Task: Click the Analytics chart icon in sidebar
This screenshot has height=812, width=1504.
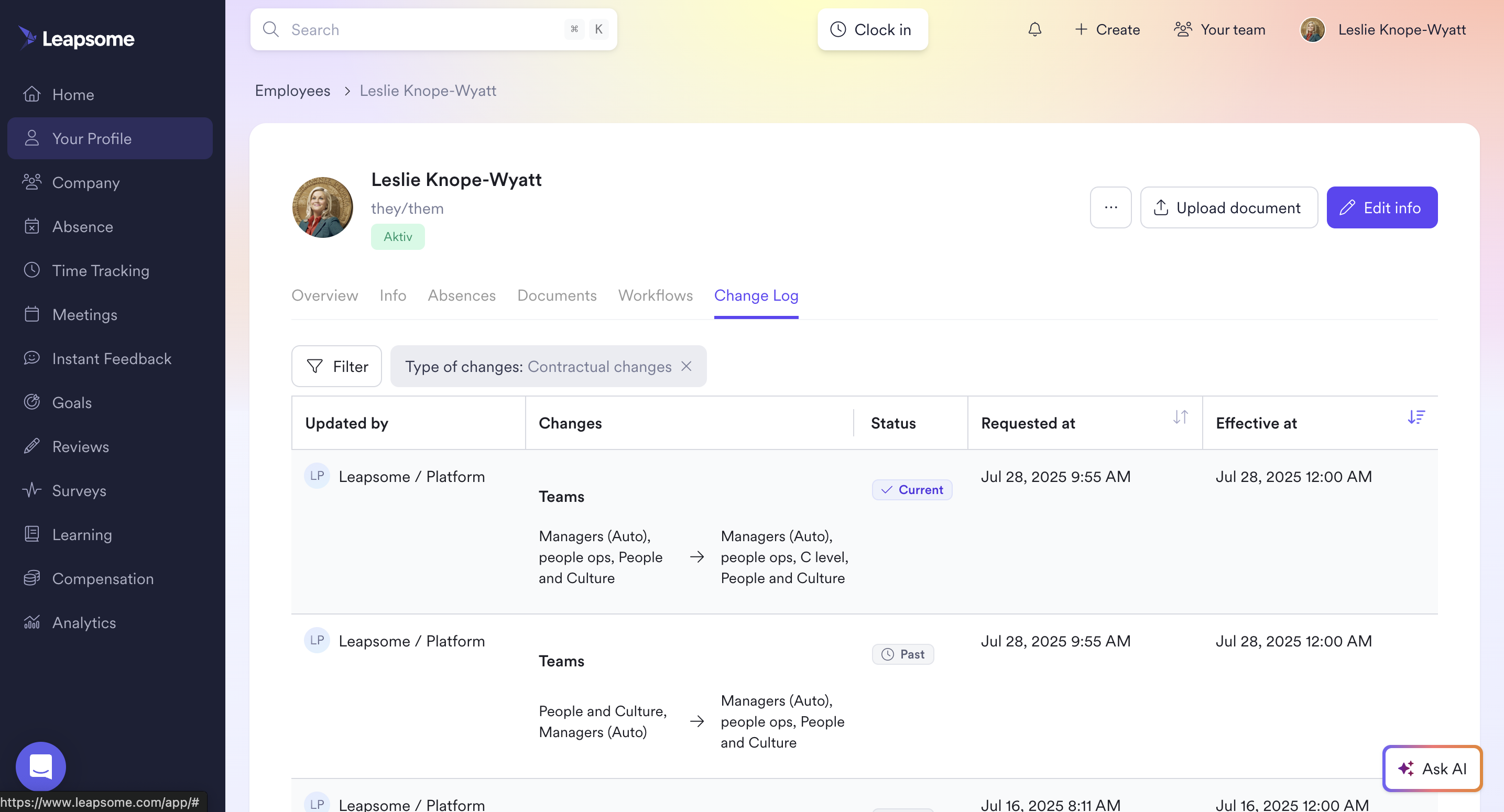Action: [31, 622]
